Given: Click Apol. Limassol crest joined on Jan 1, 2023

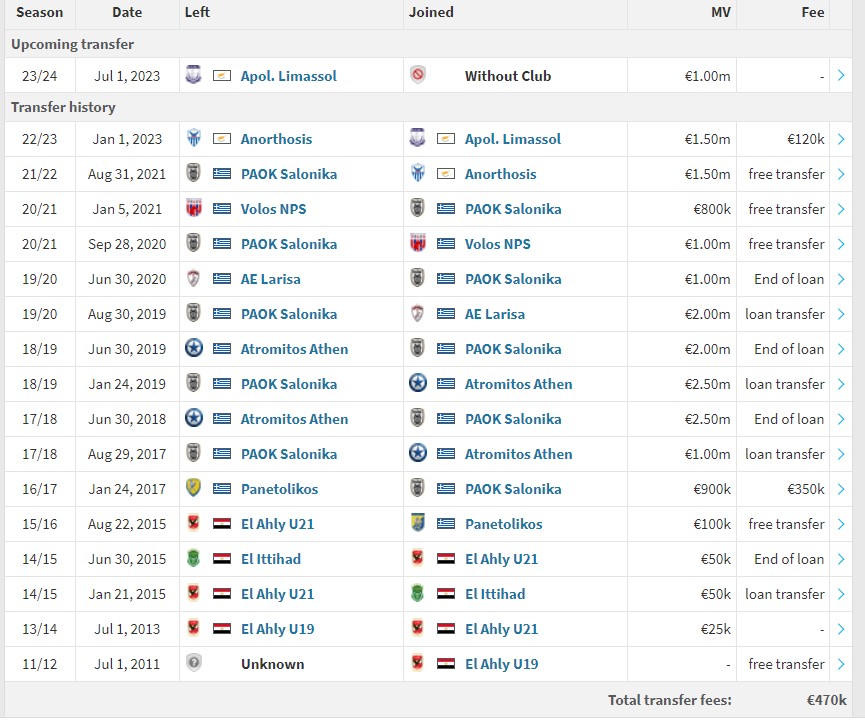Looking at the screenshot, I should [418, 138].
